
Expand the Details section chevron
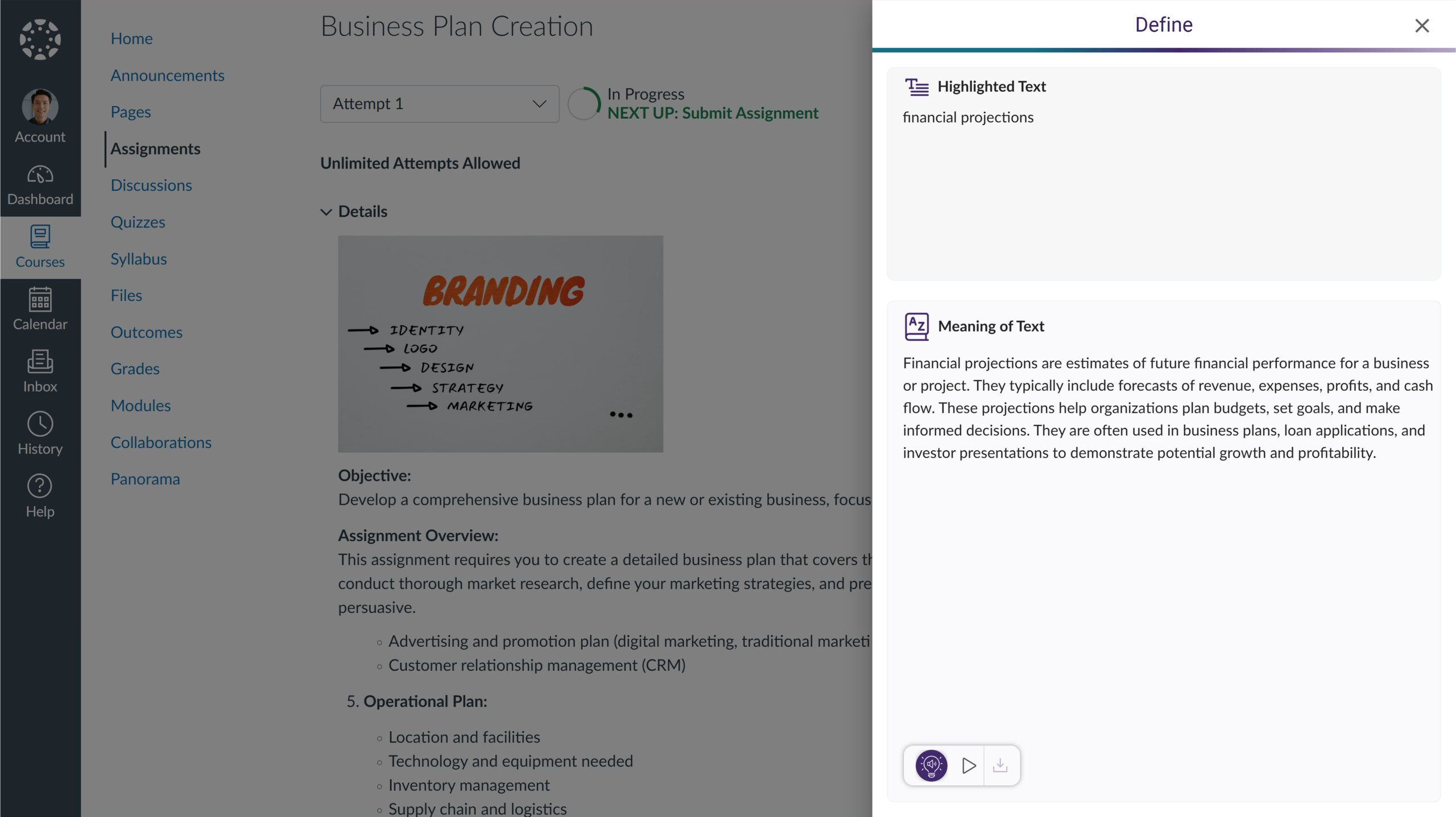pos(326,211)
